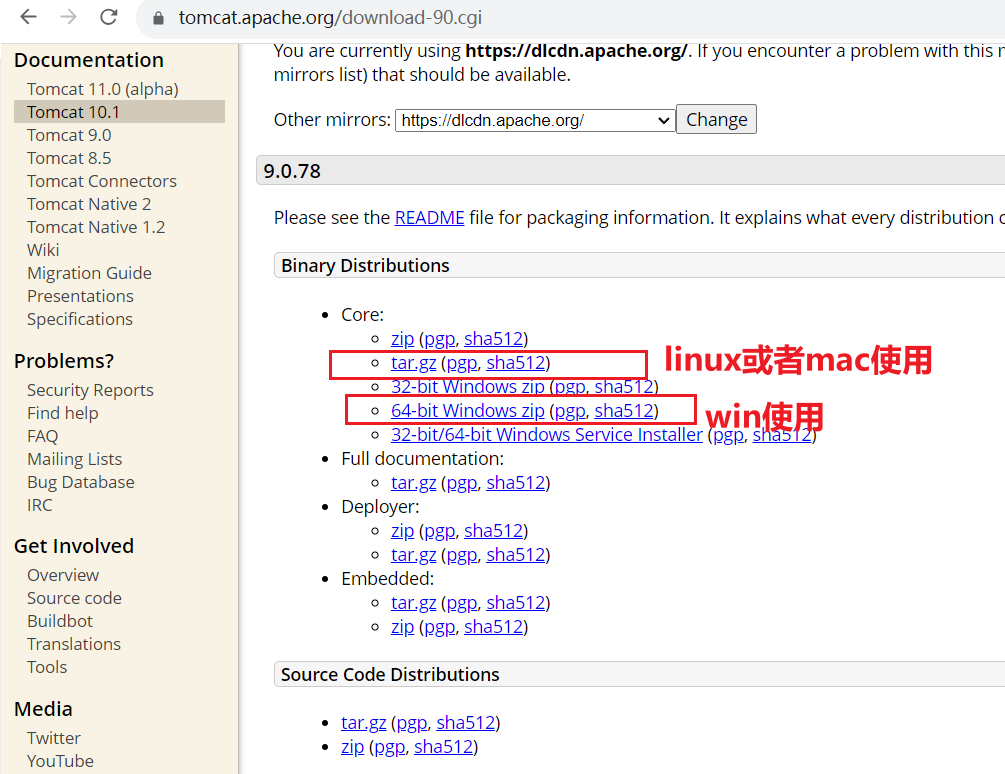Image resolution: width=1005 pixels, height=774 pixels.
Task: Go to Tomcat Connectors
Action: (x=102, y=181)
